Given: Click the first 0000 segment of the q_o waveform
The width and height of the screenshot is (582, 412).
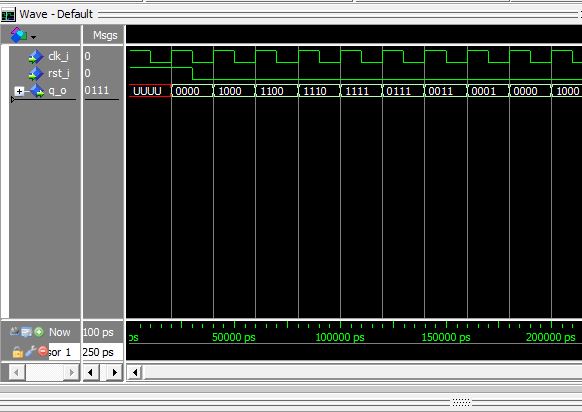Looking at the screenshot, I should pos(192,91).
